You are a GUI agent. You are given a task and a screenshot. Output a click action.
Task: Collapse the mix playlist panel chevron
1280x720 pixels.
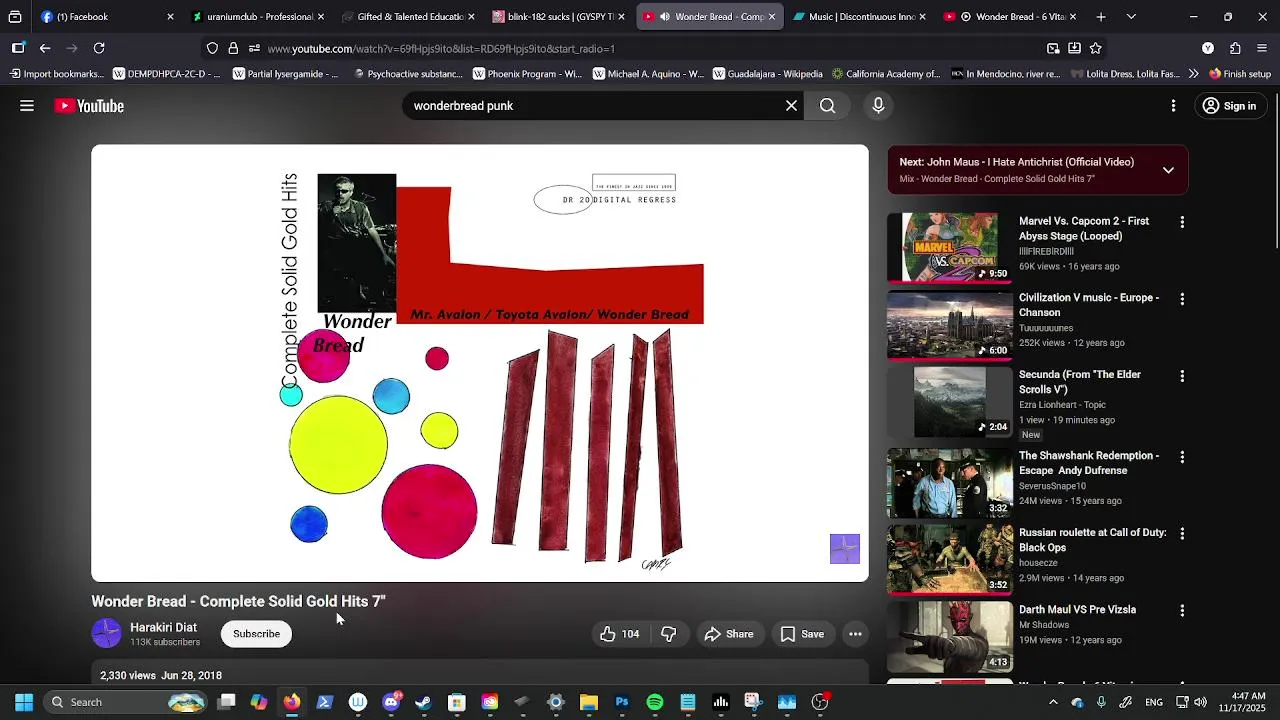click(1168, 170)
